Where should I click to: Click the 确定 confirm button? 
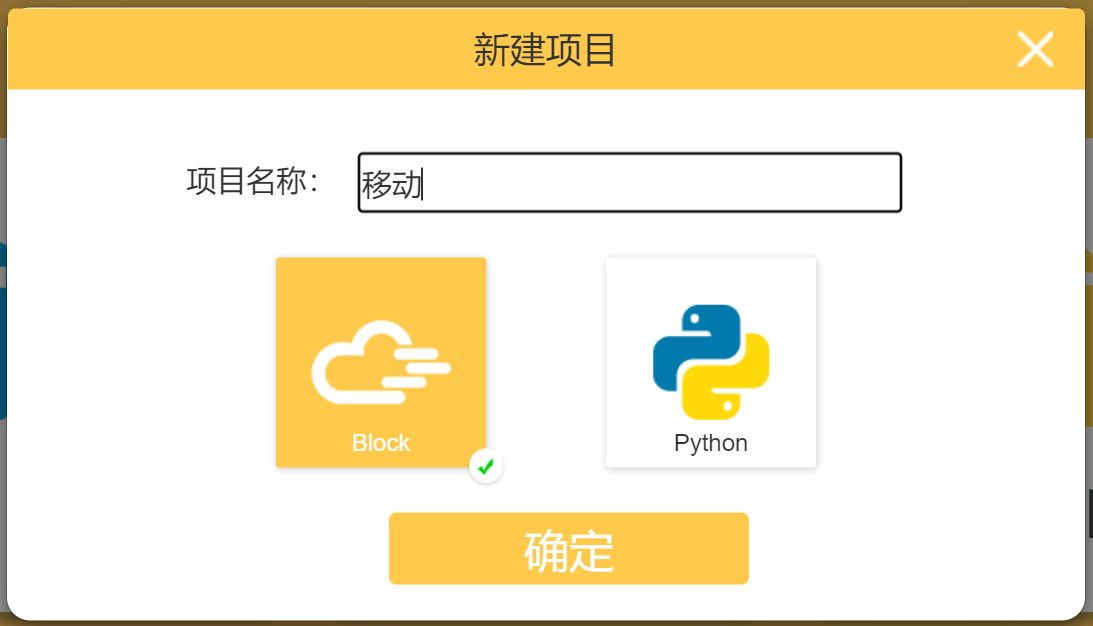[569, 549]
